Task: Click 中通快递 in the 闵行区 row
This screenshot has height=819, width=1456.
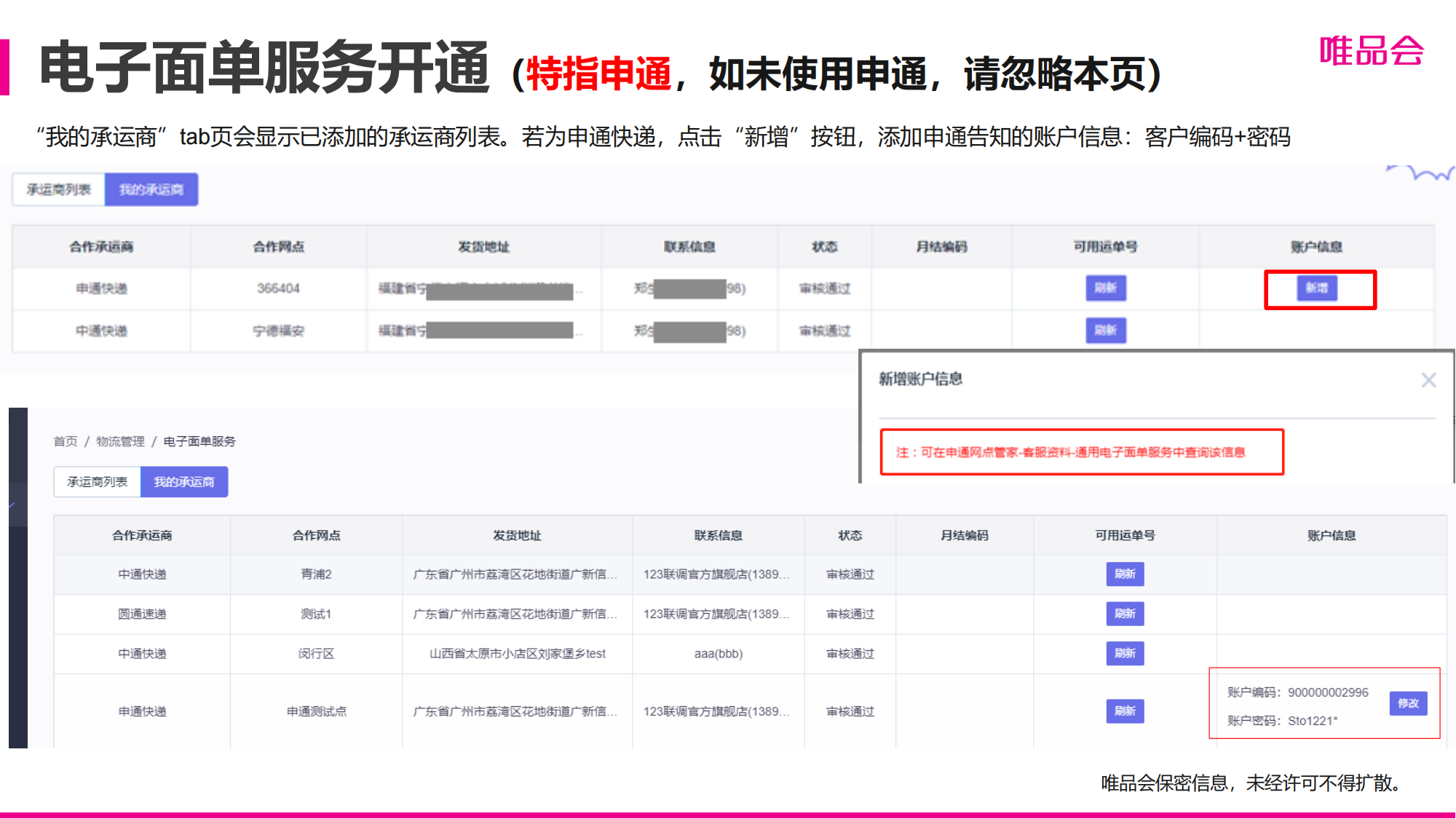Action: pyautogui.click(x=142, y=654)
